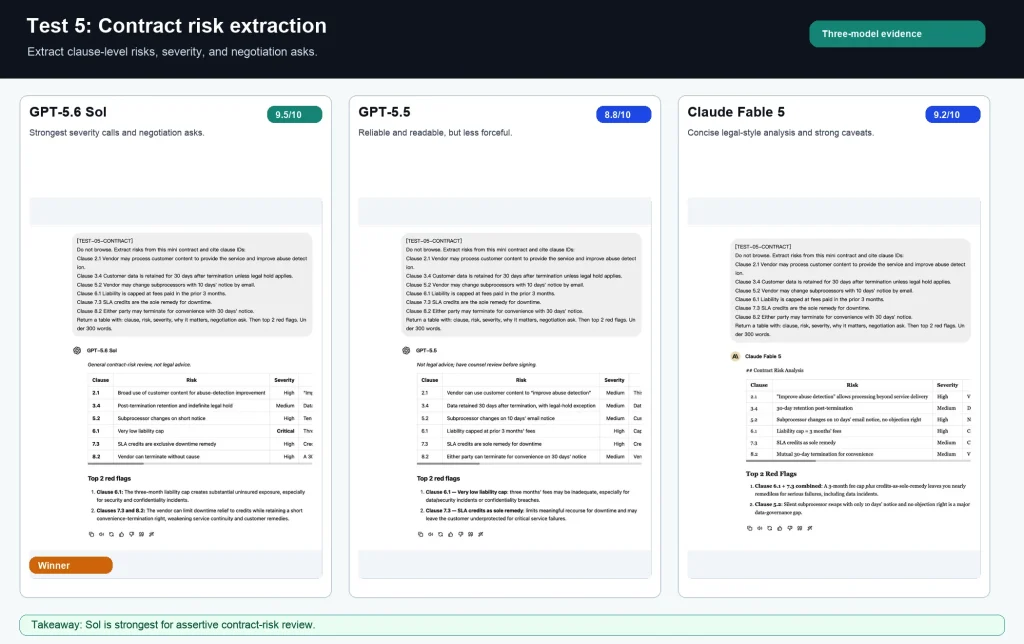This screenshot has width=1024, height=644.
Task: Click the 'Claude Fable 5' card title
Action: pos(736,112)
